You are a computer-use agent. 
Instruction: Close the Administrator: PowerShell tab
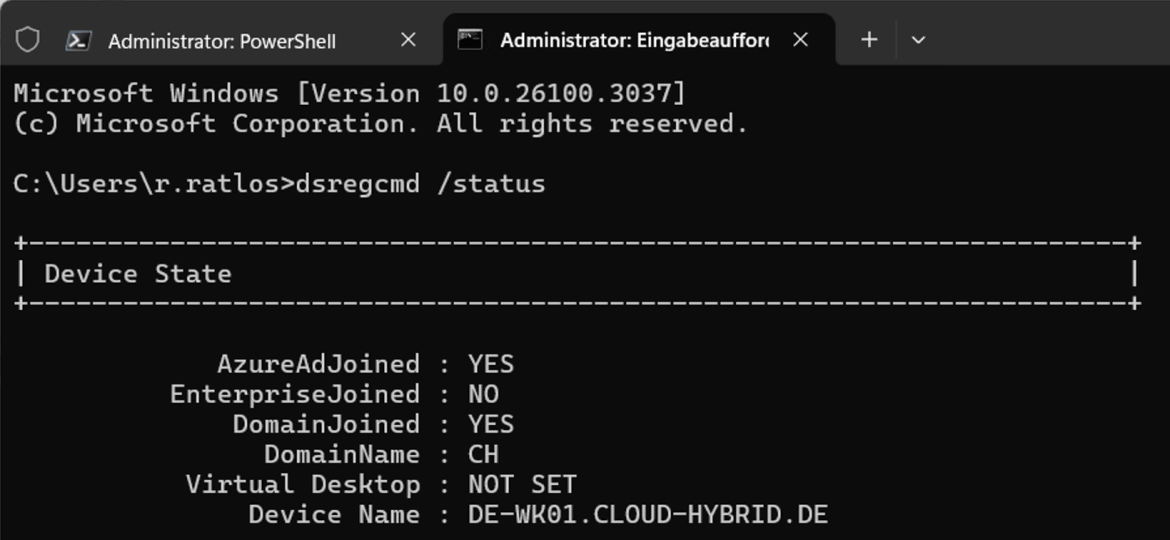(x=408, y=40)
